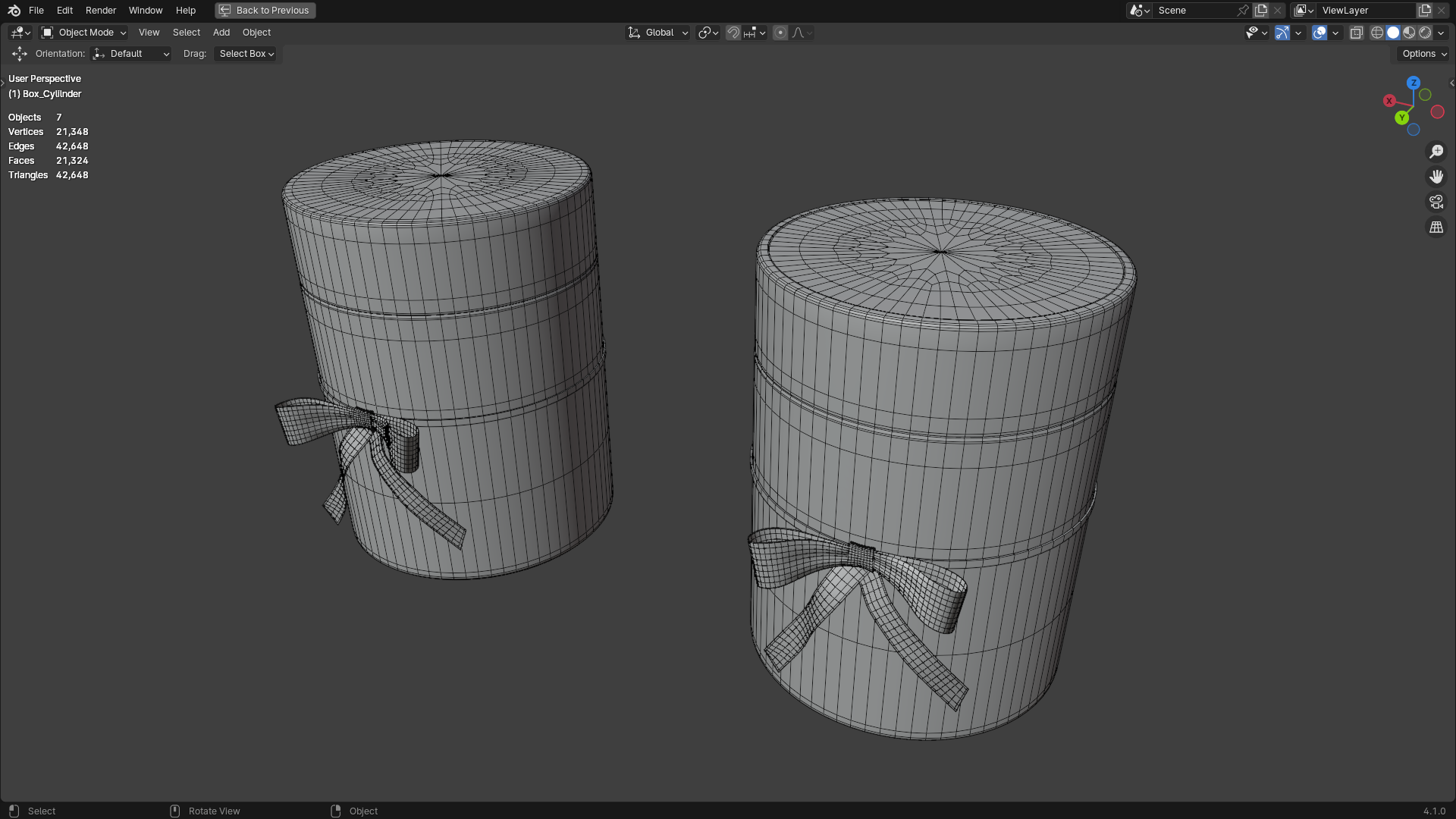Toggle snapping magnet icon
This screenshot has width=1456, height=819.
(x=733, y=33)
